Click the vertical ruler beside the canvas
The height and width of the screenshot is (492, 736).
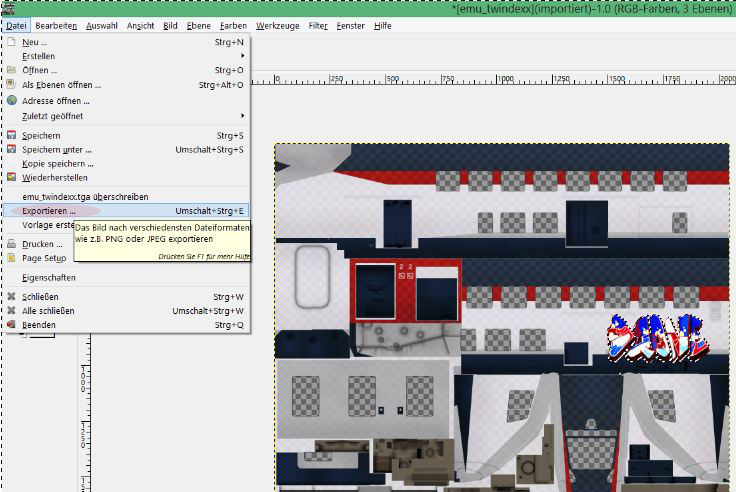click(x=85, y=413)
